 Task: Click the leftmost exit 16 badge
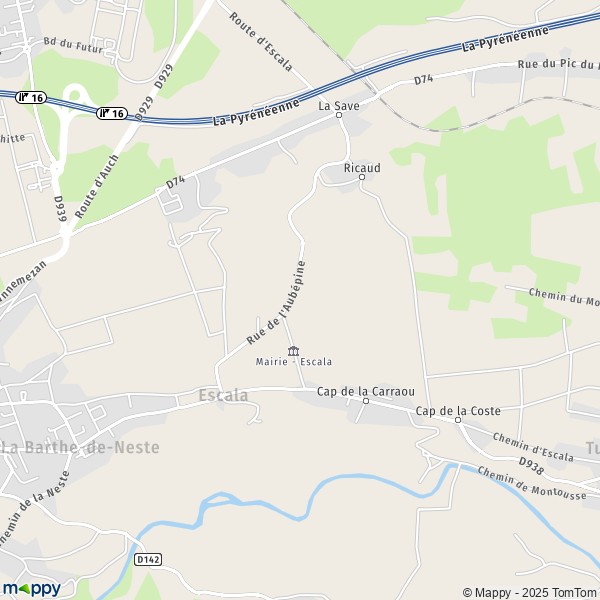31,98
